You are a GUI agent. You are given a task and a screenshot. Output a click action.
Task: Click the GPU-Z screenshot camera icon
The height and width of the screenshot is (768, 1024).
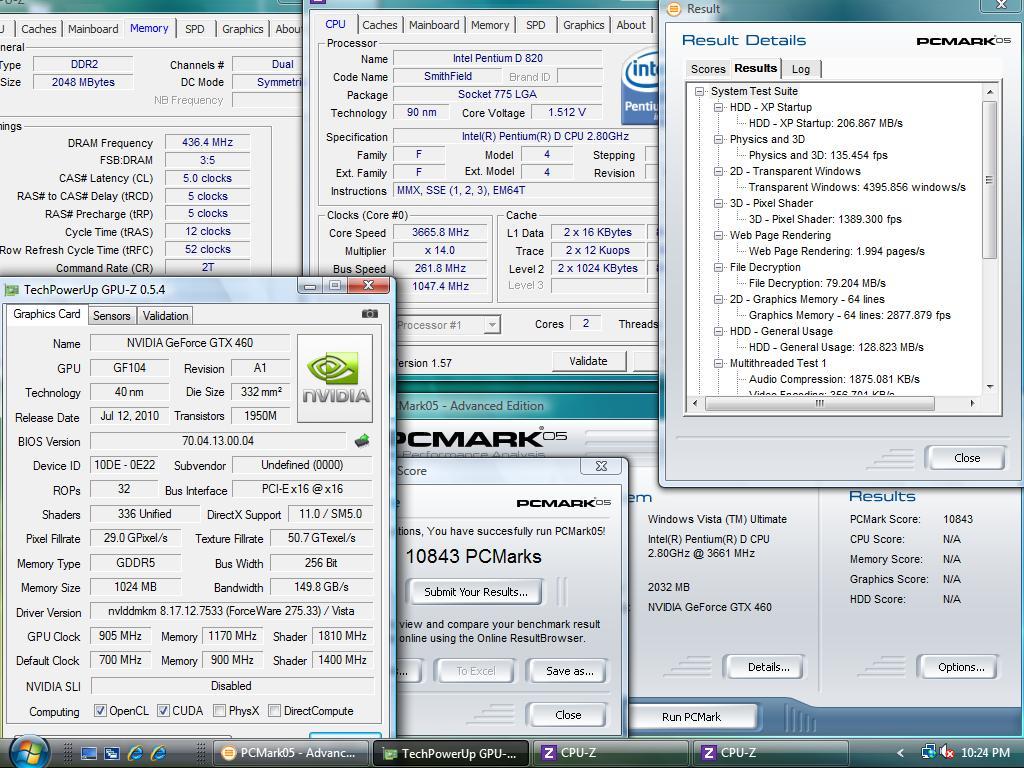(x=370, y=314)
